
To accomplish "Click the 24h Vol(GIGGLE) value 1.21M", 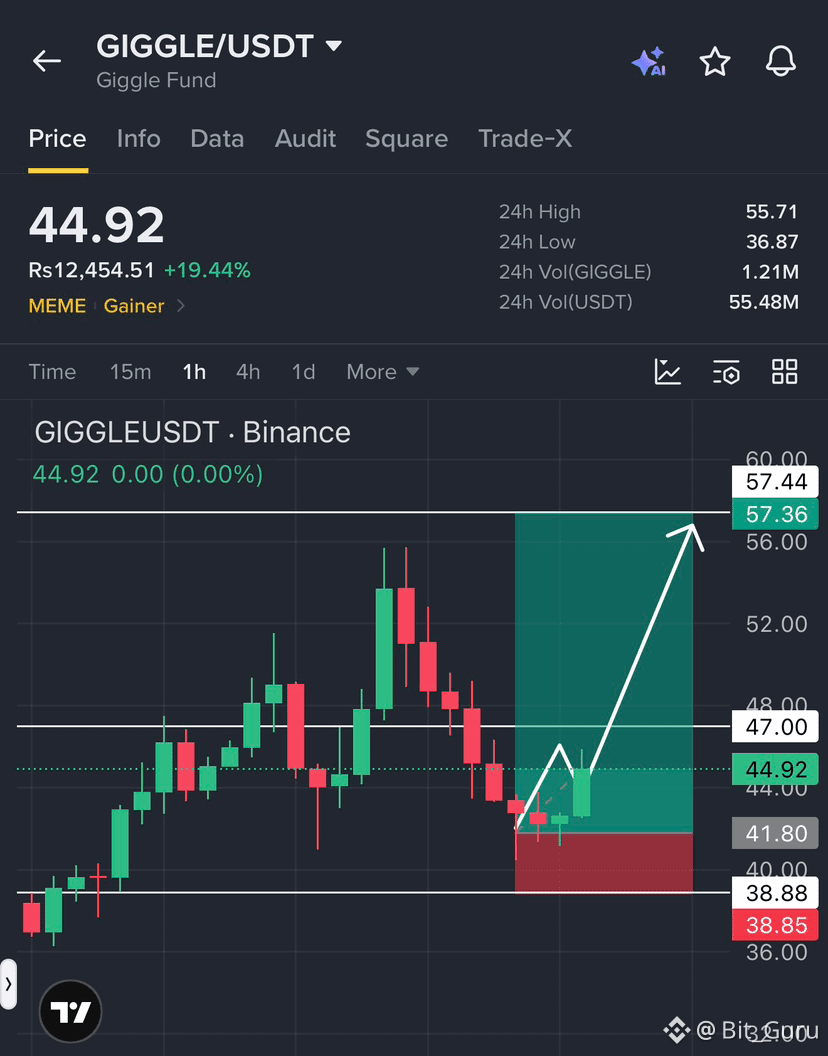I will tap(770, 272).
